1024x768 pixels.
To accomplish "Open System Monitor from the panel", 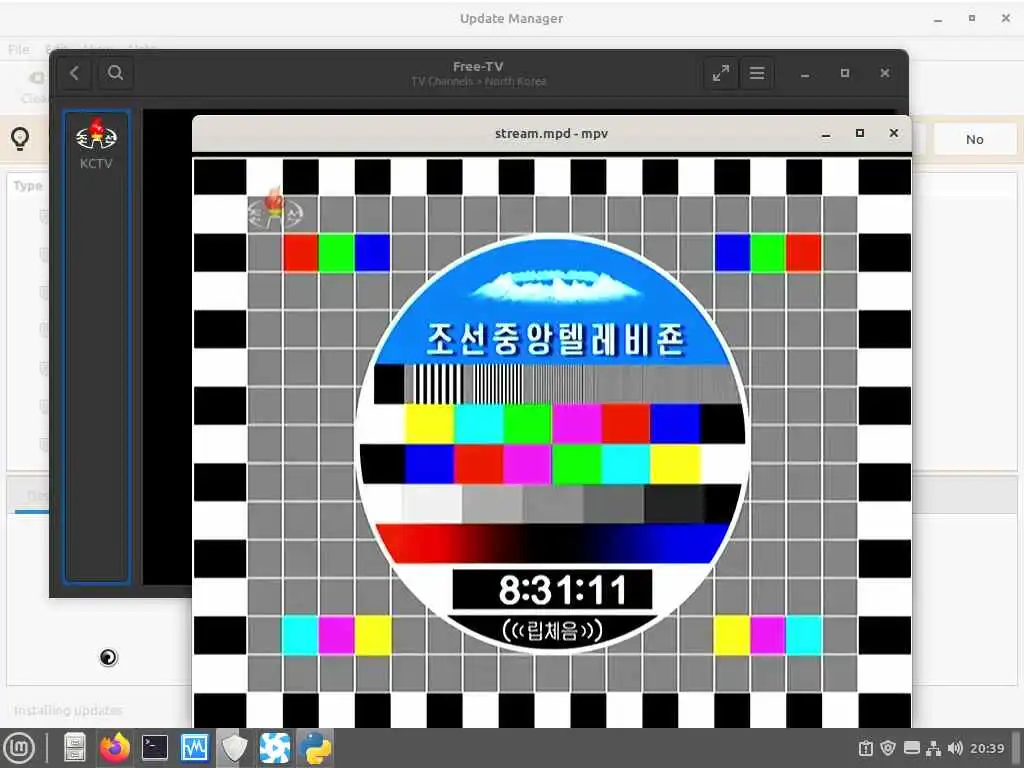I will pos(195,748).
